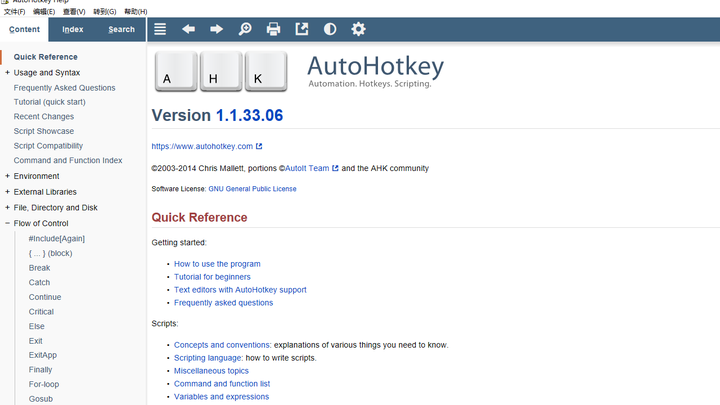The height and width of the screenshot is (405, 720).
Task: Open Recent Changes in sidebar
Action: coord(44,117)
